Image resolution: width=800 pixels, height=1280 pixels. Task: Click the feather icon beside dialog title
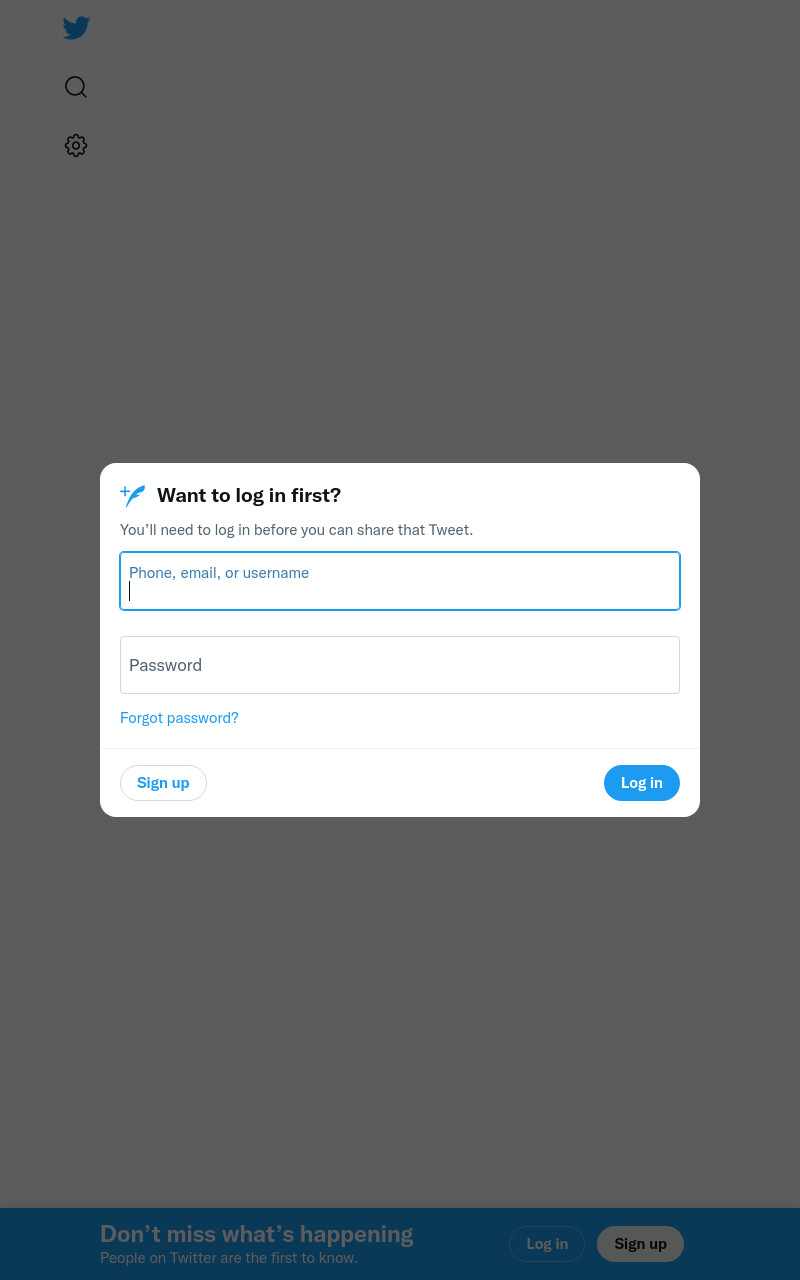point(133,496)
